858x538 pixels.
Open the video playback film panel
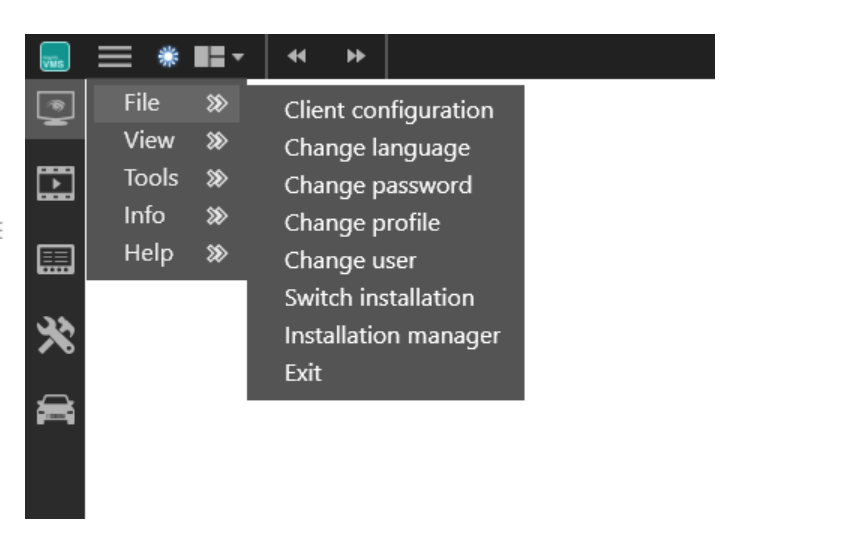55,183
